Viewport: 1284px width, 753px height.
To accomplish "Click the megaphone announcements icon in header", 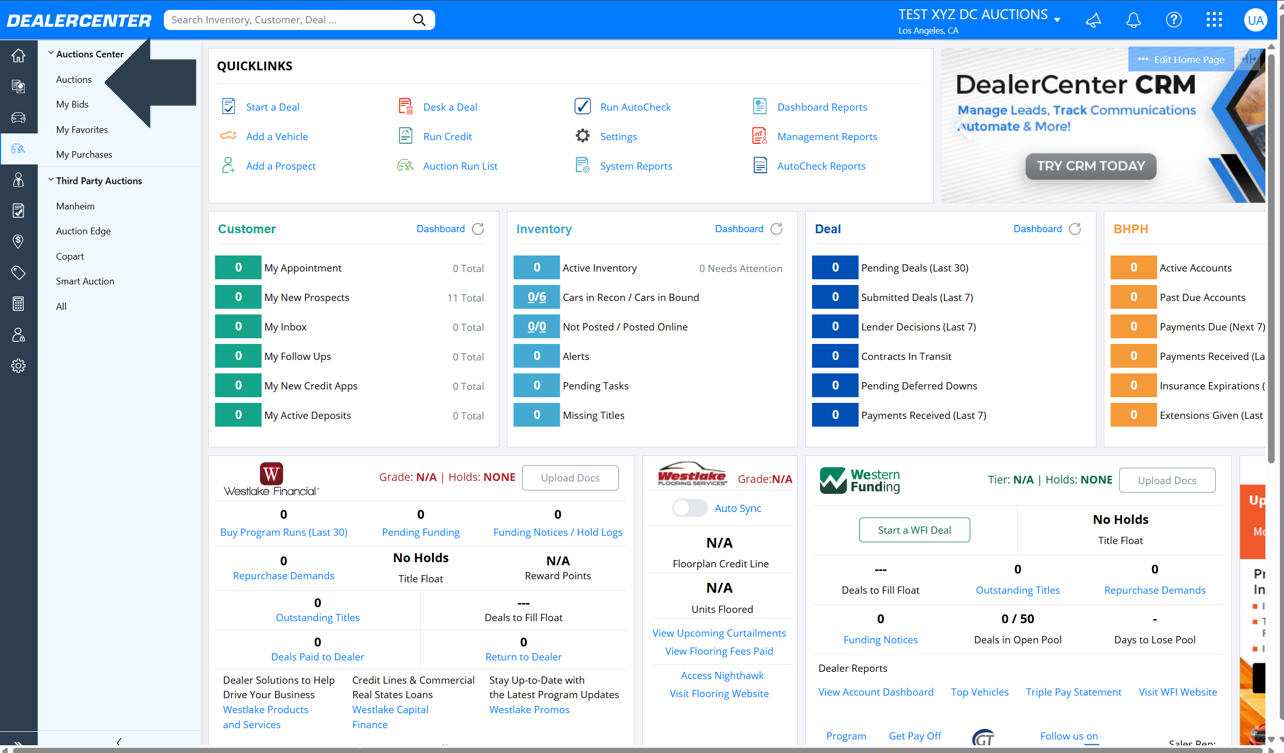I will 1093,20.
